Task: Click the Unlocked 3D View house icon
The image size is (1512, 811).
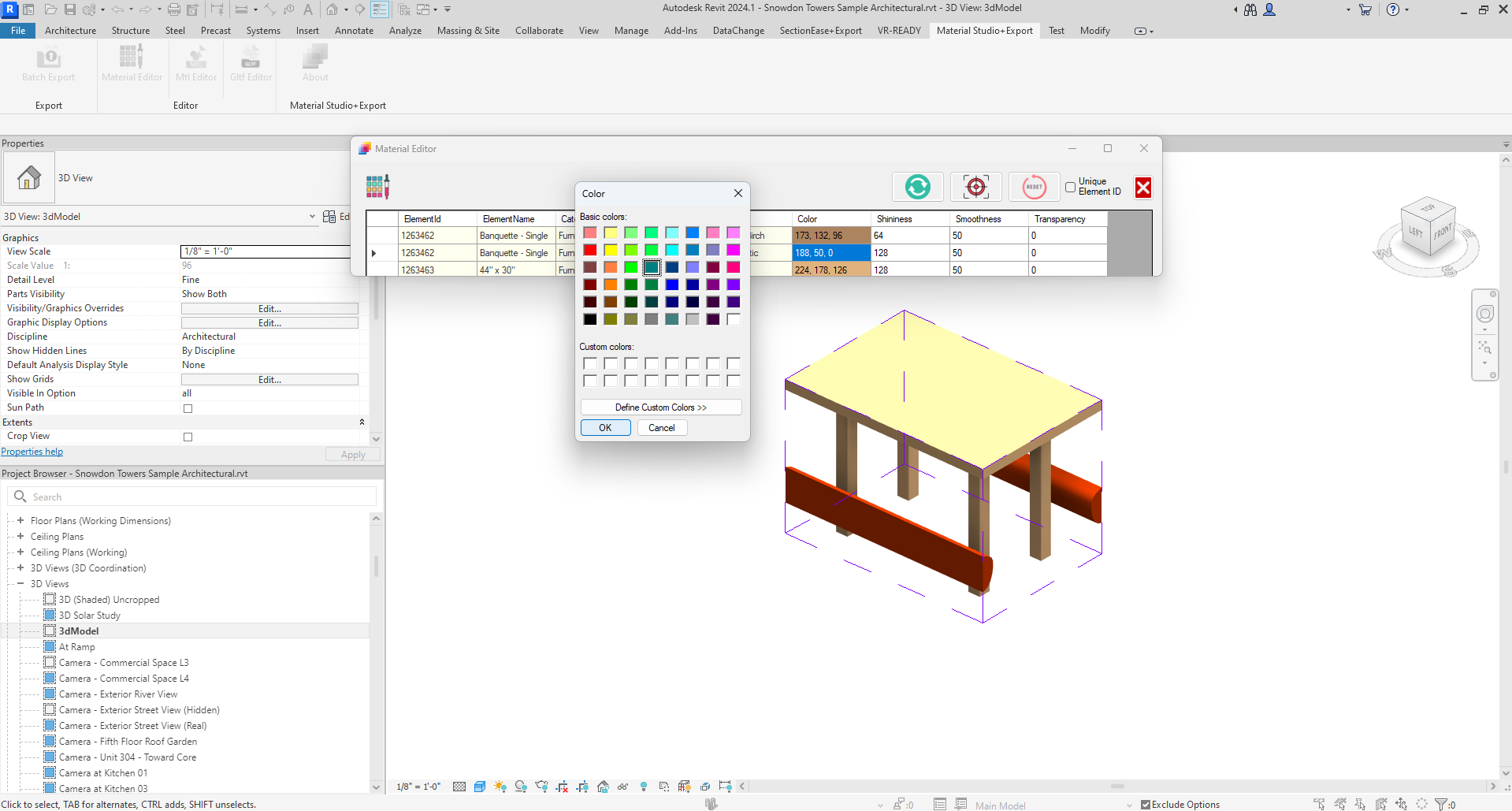Action: click(603, 787)
